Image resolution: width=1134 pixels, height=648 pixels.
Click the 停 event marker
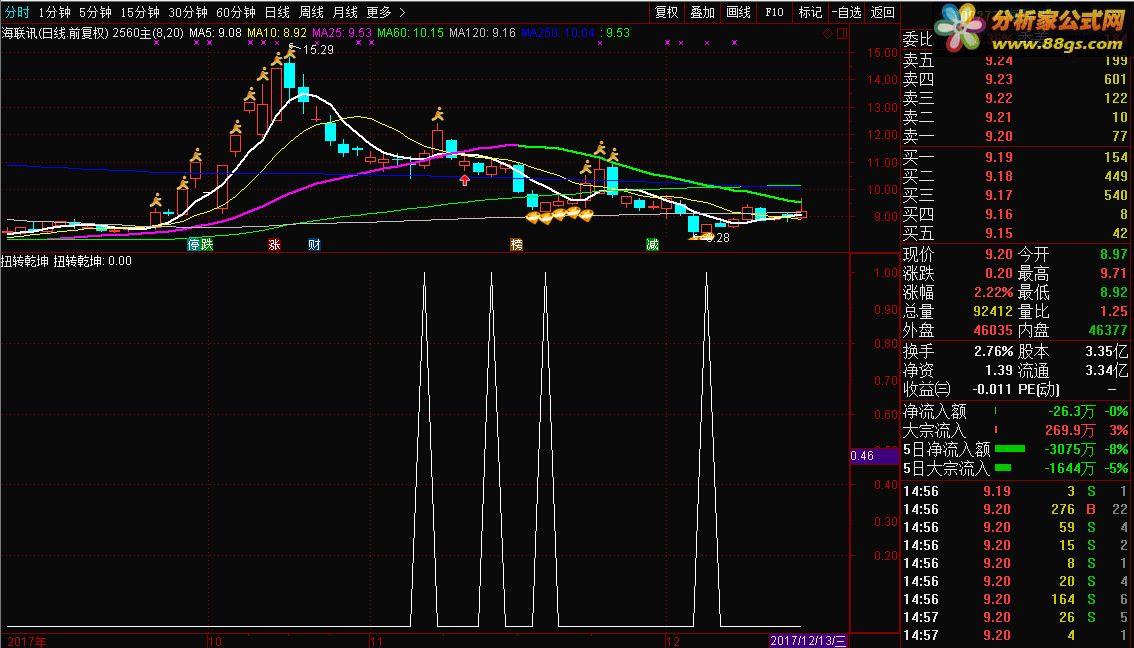[194, 244]
